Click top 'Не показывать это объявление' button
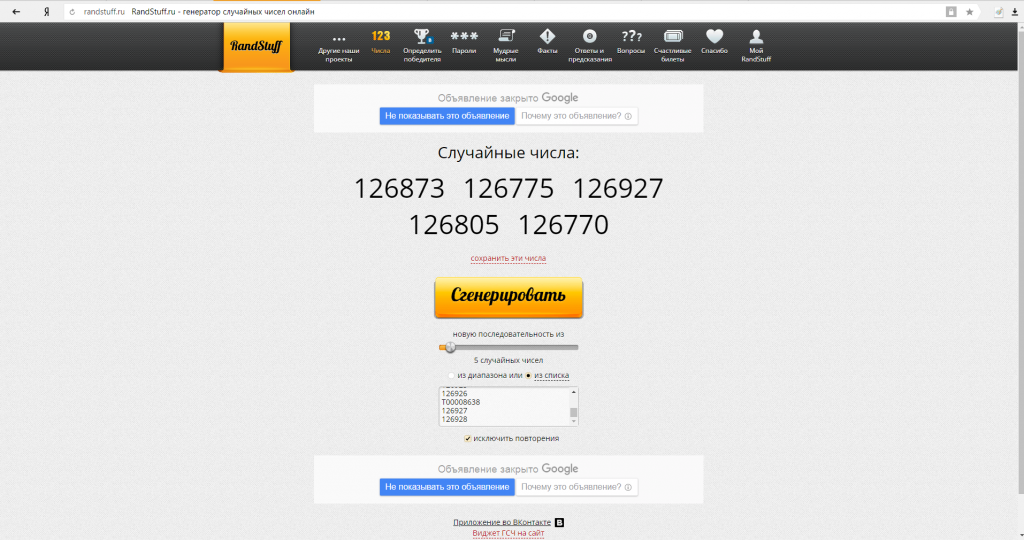Viewport: 1024px width, 540px height. 447,116
